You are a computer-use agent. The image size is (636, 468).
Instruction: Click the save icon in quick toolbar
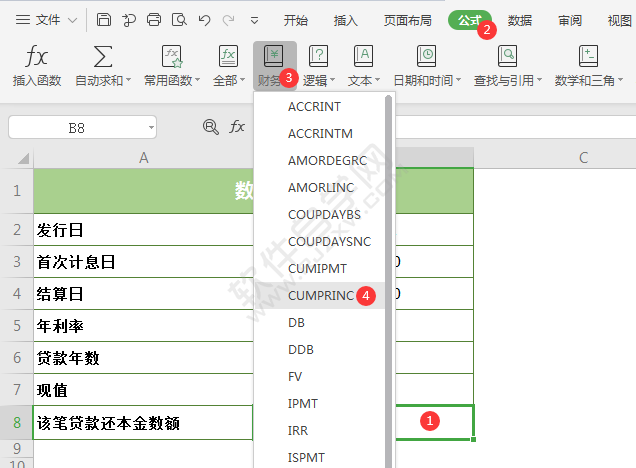pyautogui.click(x=104, y=19)
